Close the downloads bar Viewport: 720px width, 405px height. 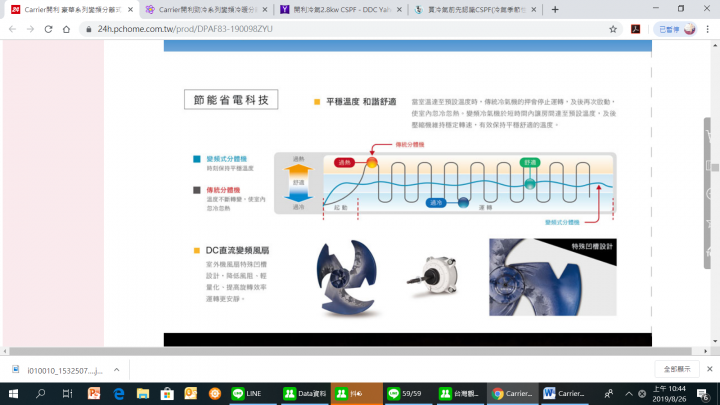pos(709,369)
